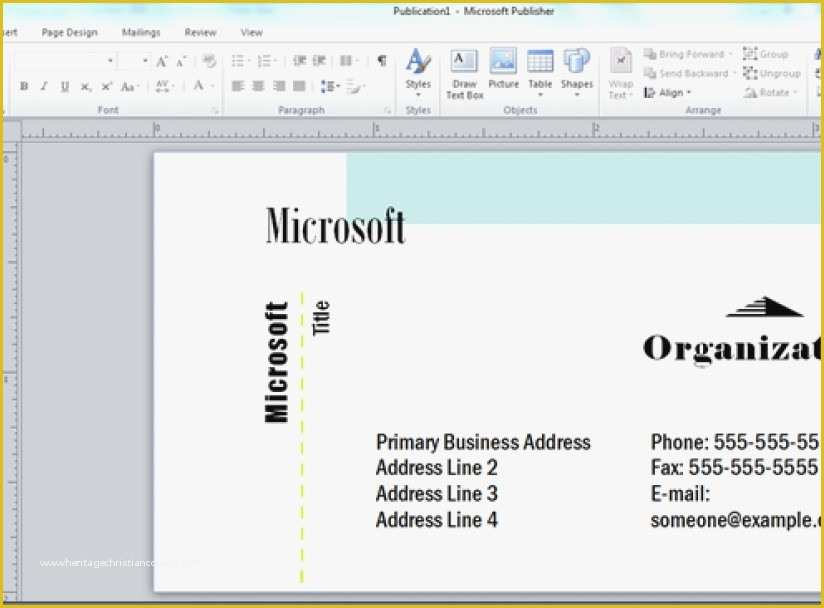This screenshot has width=824, height=608.
Task: Open Line Spacing options
Action: tap(330, 86)
